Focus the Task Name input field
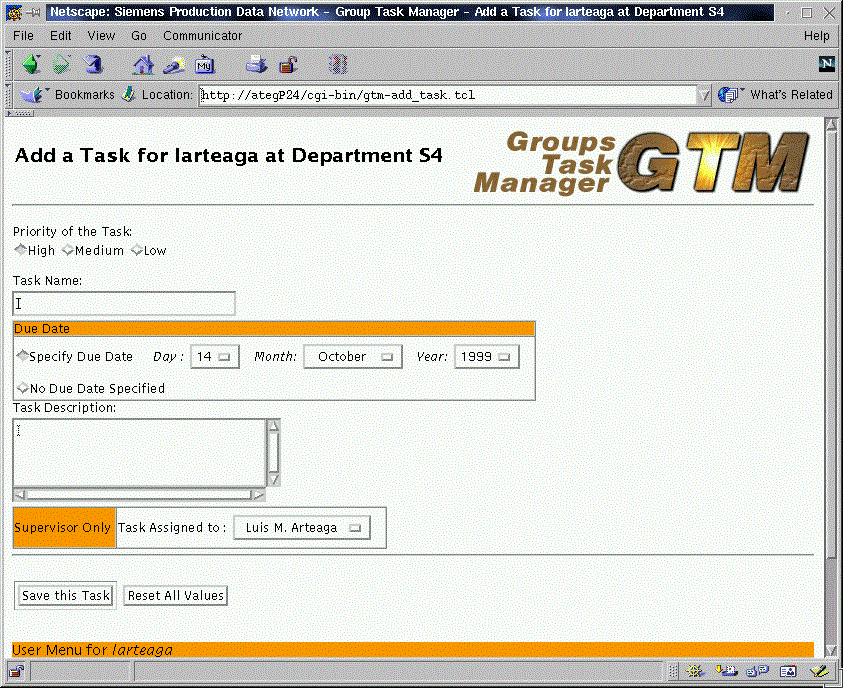The image size is (843, 688). [124, 304]
